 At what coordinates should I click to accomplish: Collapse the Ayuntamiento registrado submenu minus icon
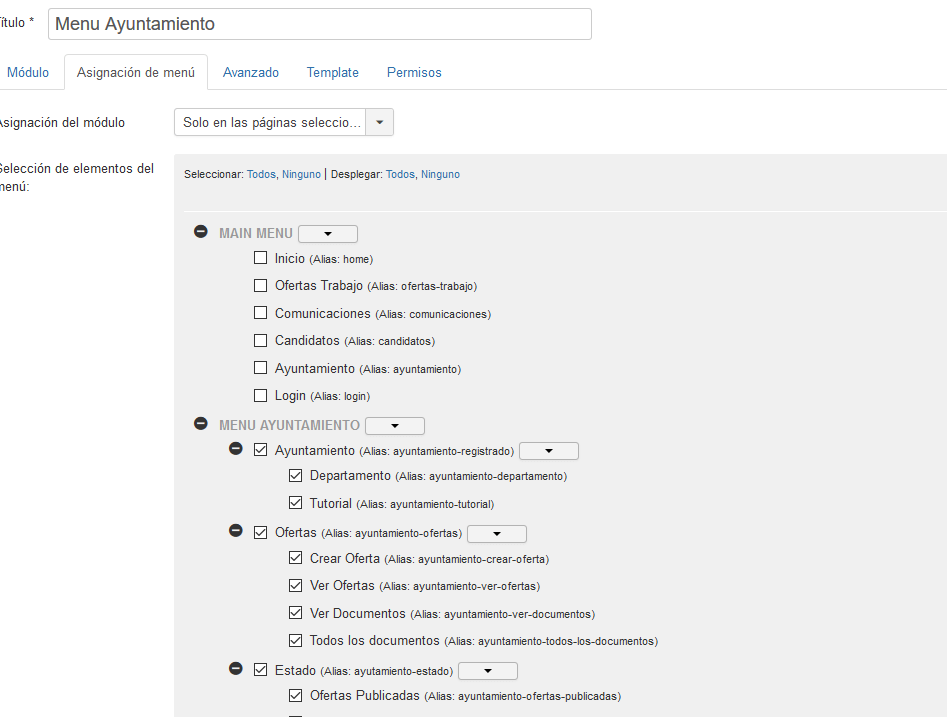tap(236, 449)
